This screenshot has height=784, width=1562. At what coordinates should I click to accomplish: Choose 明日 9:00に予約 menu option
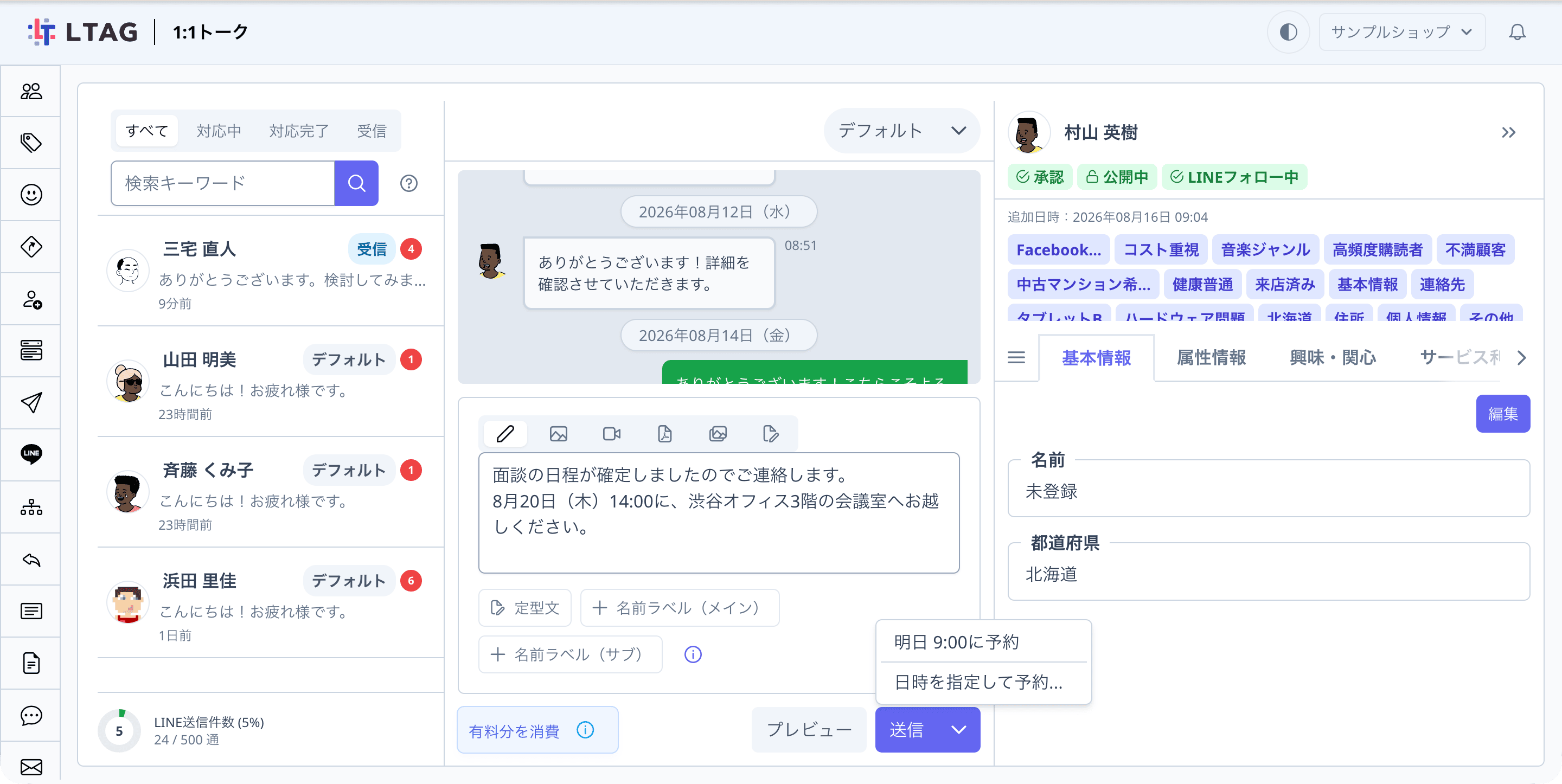pos(983,641)
